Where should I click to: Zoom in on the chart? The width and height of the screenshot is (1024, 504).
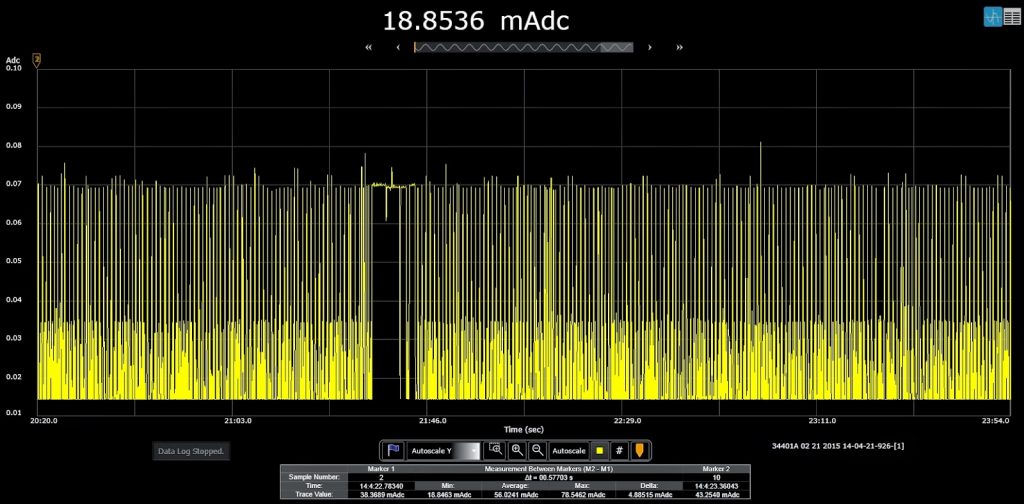pyautogui.click(x=517, y=451)
